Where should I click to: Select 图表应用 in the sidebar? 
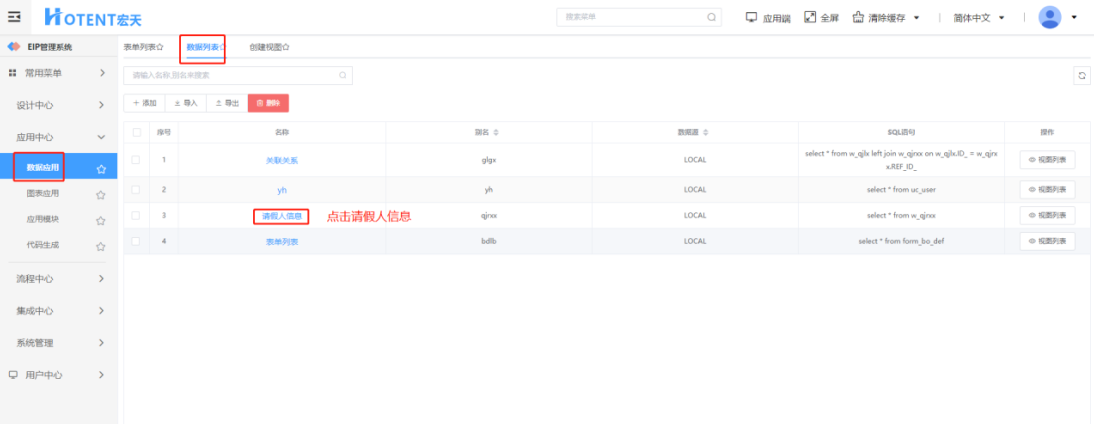click(x=43, y=193)
